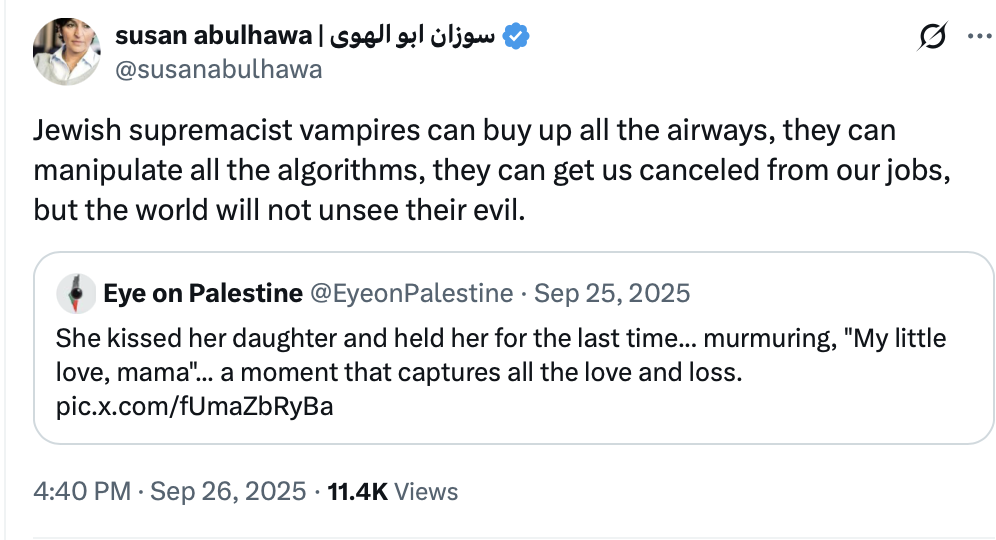Viewport: 996px width, 540px height.
Task: Click the 11.4K view count number
Action: [x=358, y=491]
